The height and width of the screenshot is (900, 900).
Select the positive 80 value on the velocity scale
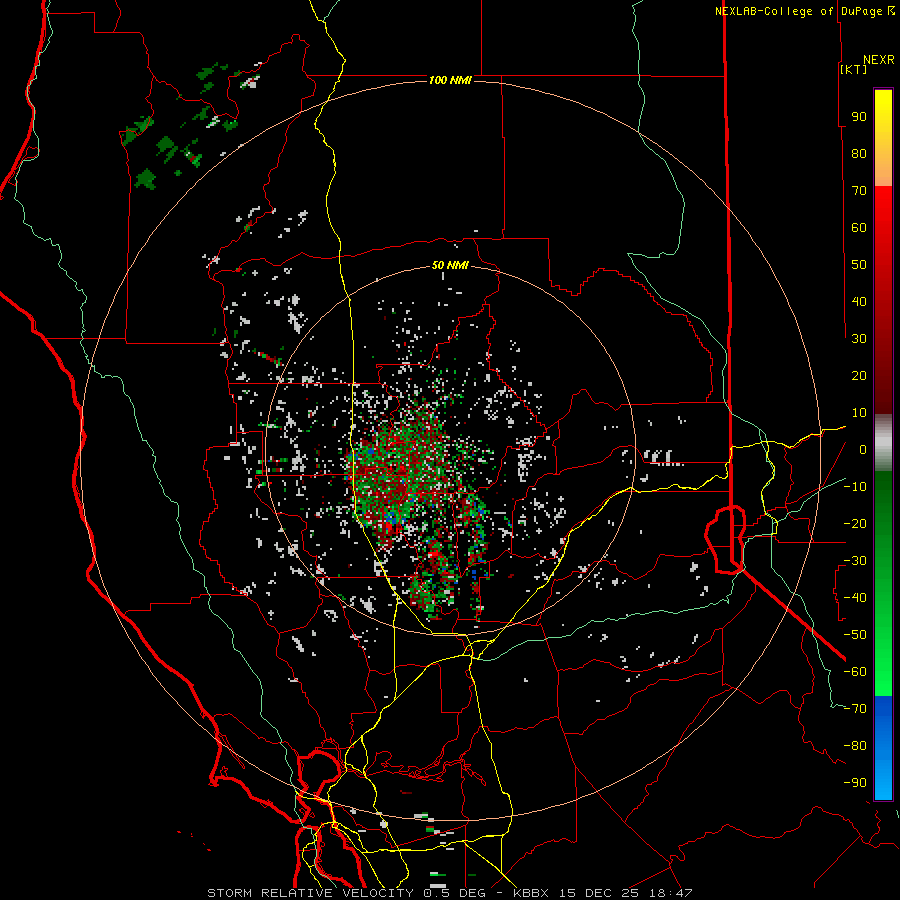(859, 154)
